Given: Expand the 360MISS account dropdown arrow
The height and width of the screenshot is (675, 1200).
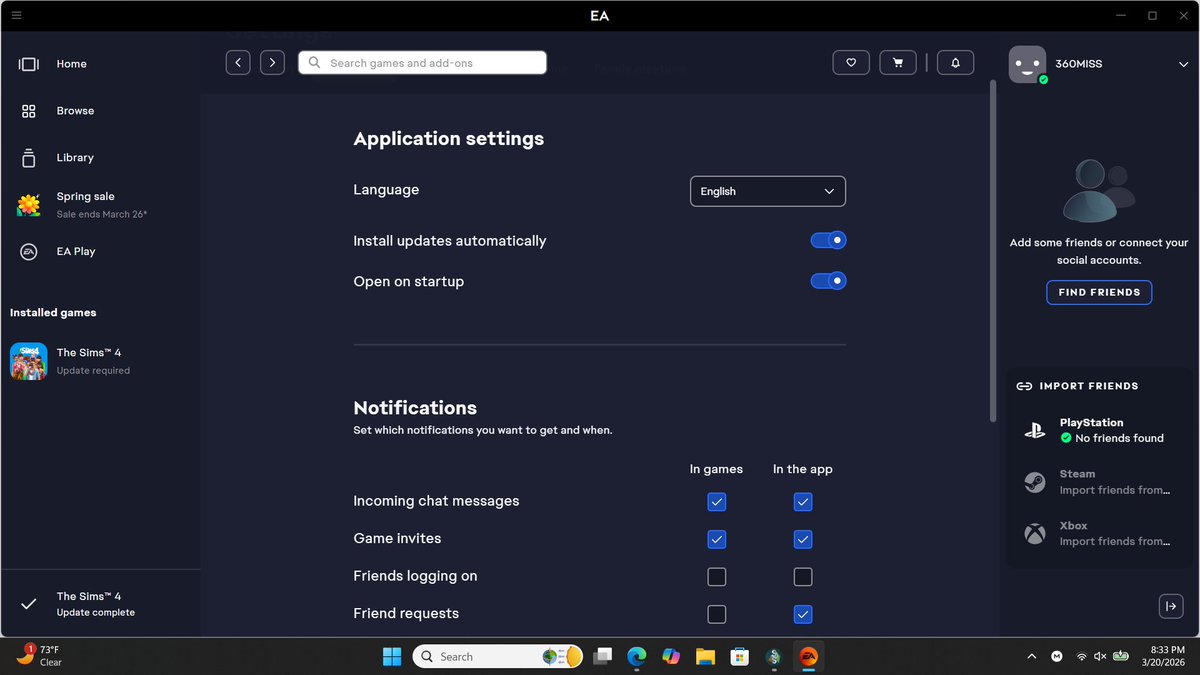Looking at the screenshot, I should point(1183,64).
